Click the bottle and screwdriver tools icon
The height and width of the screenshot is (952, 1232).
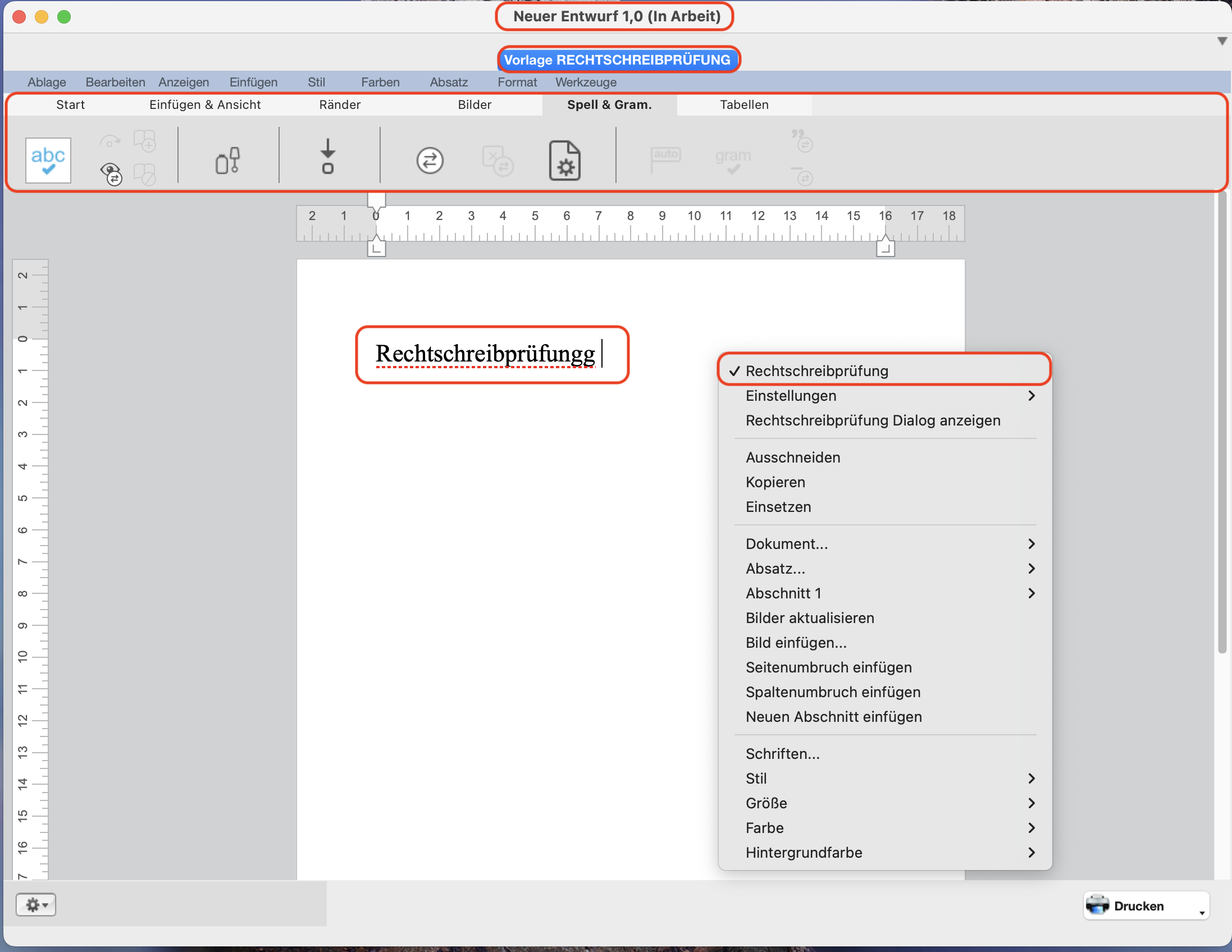coord(228,161)
